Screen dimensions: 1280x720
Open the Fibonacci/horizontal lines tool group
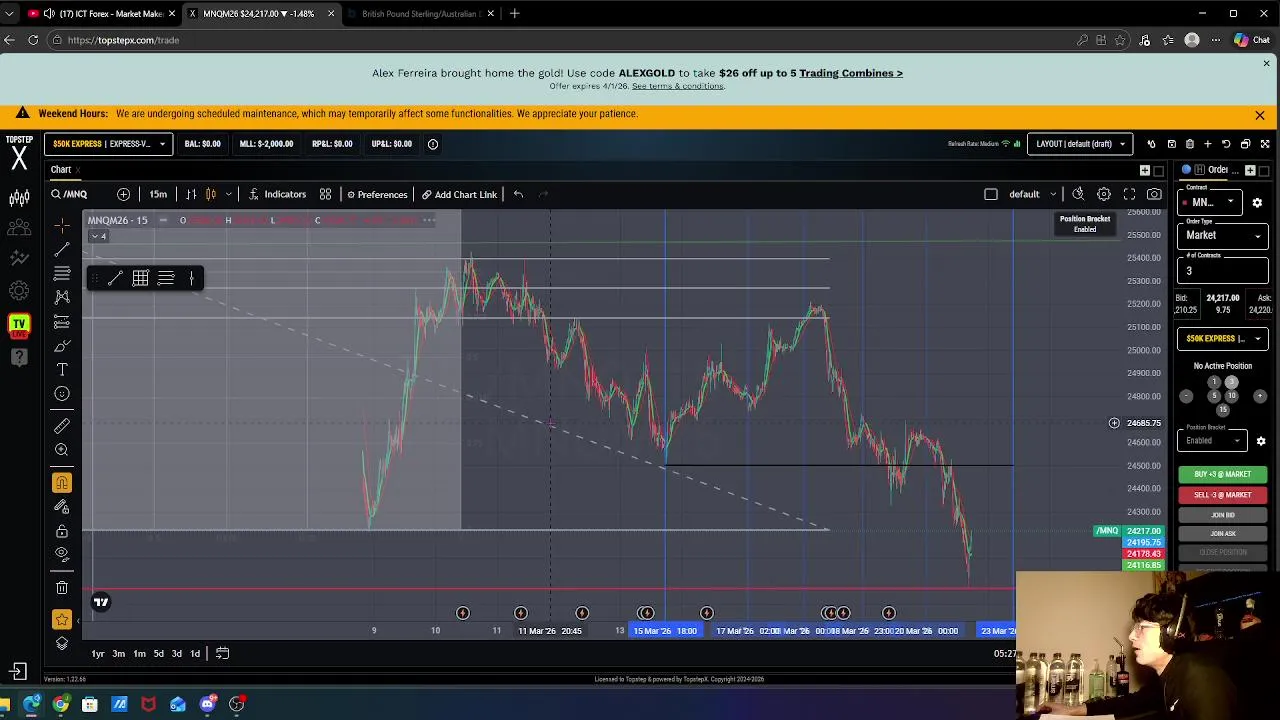tap(62, 273)
